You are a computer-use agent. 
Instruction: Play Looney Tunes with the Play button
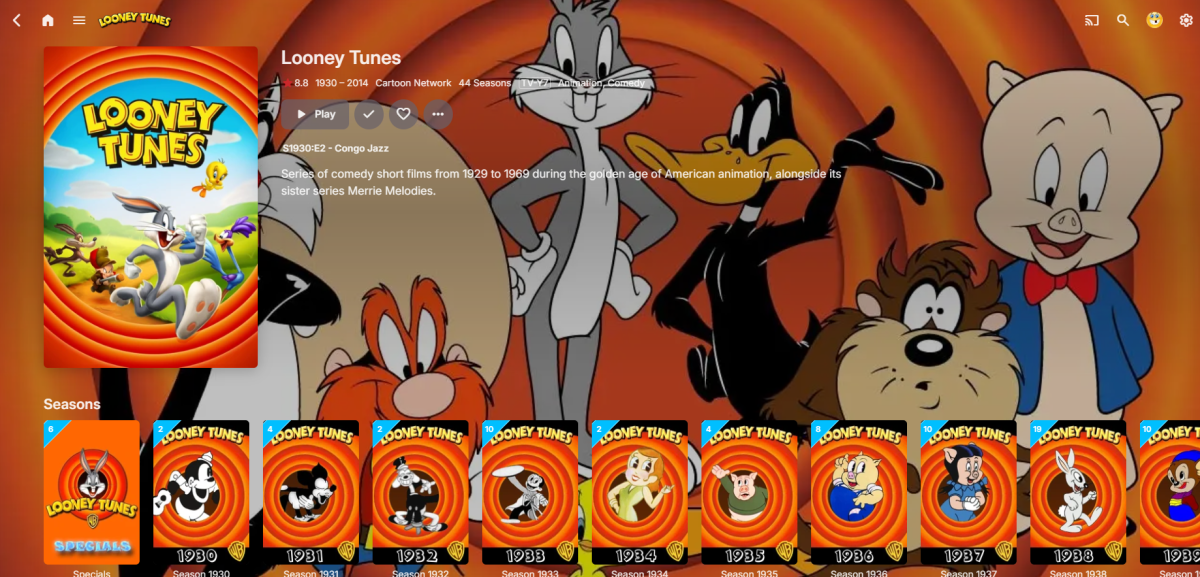tap(315, 114)
